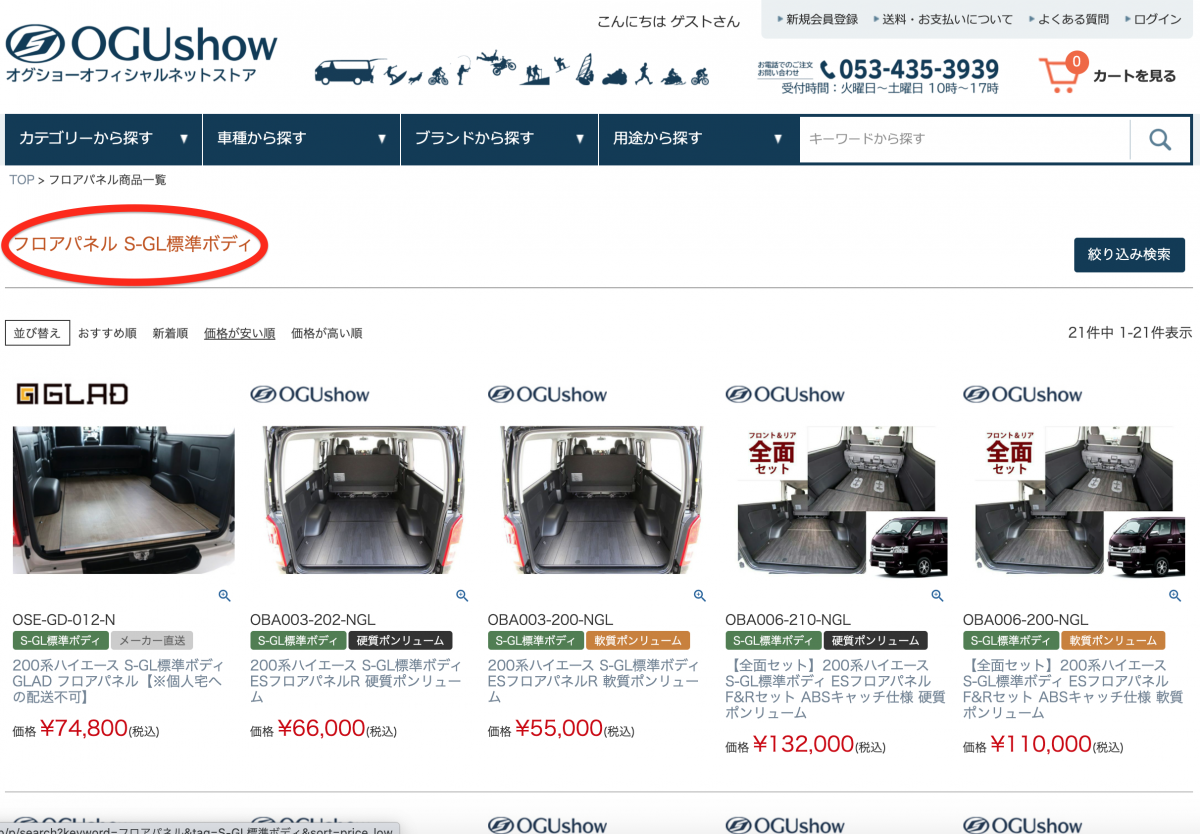1200x834 pixels.
Task: Click price ¥55,000
Action: coord(559,729)
